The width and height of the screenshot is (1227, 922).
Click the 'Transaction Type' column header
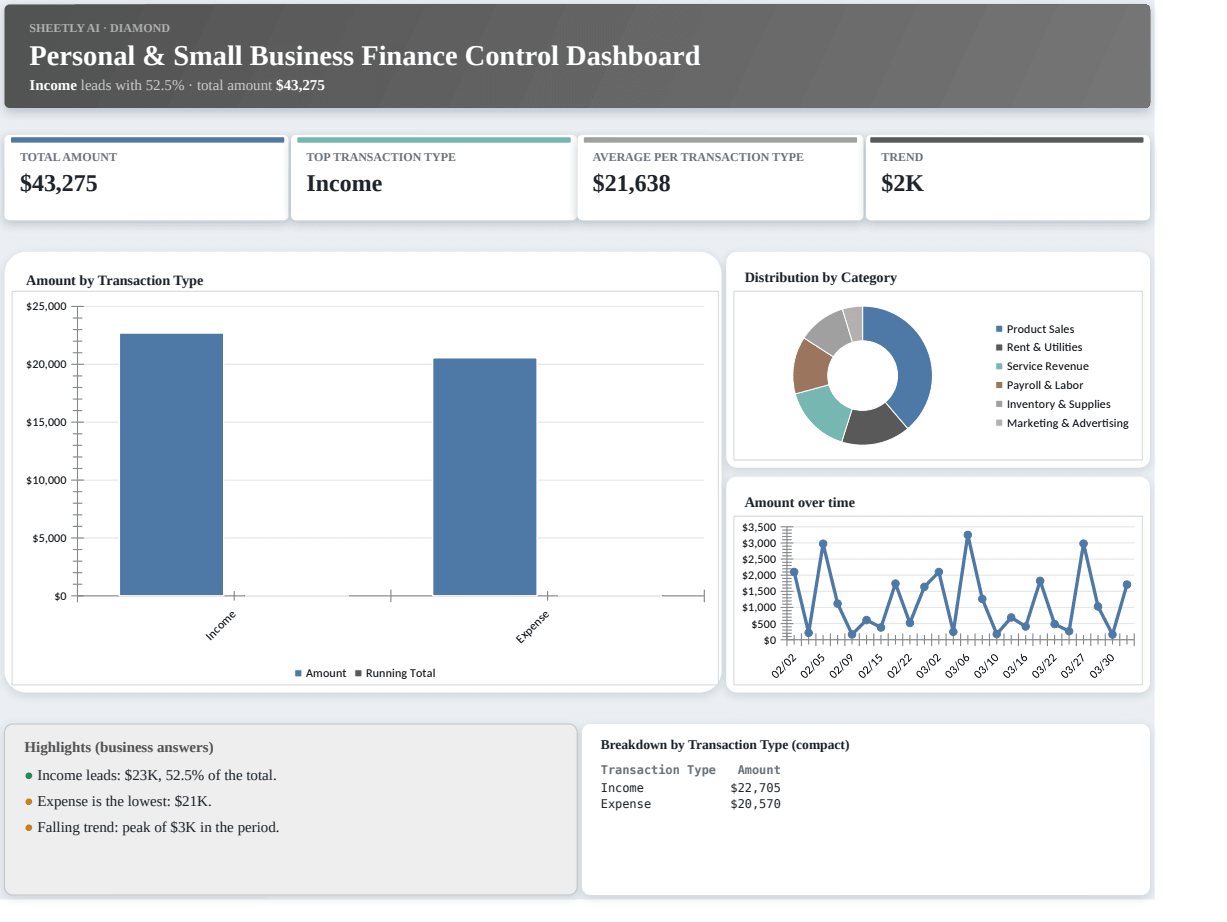pos(658,770)
